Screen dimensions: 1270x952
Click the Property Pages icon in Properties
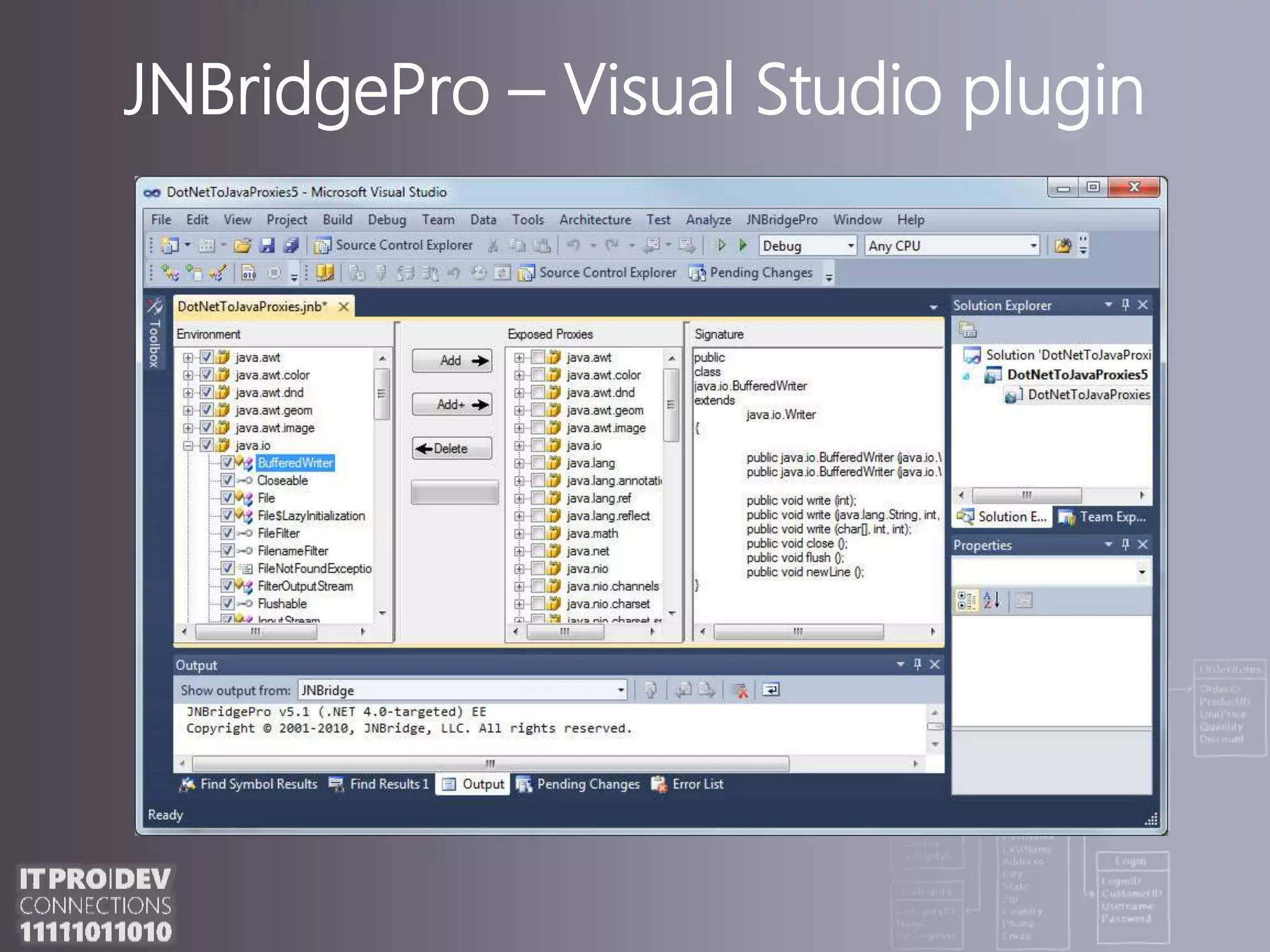pos(1024,600)
